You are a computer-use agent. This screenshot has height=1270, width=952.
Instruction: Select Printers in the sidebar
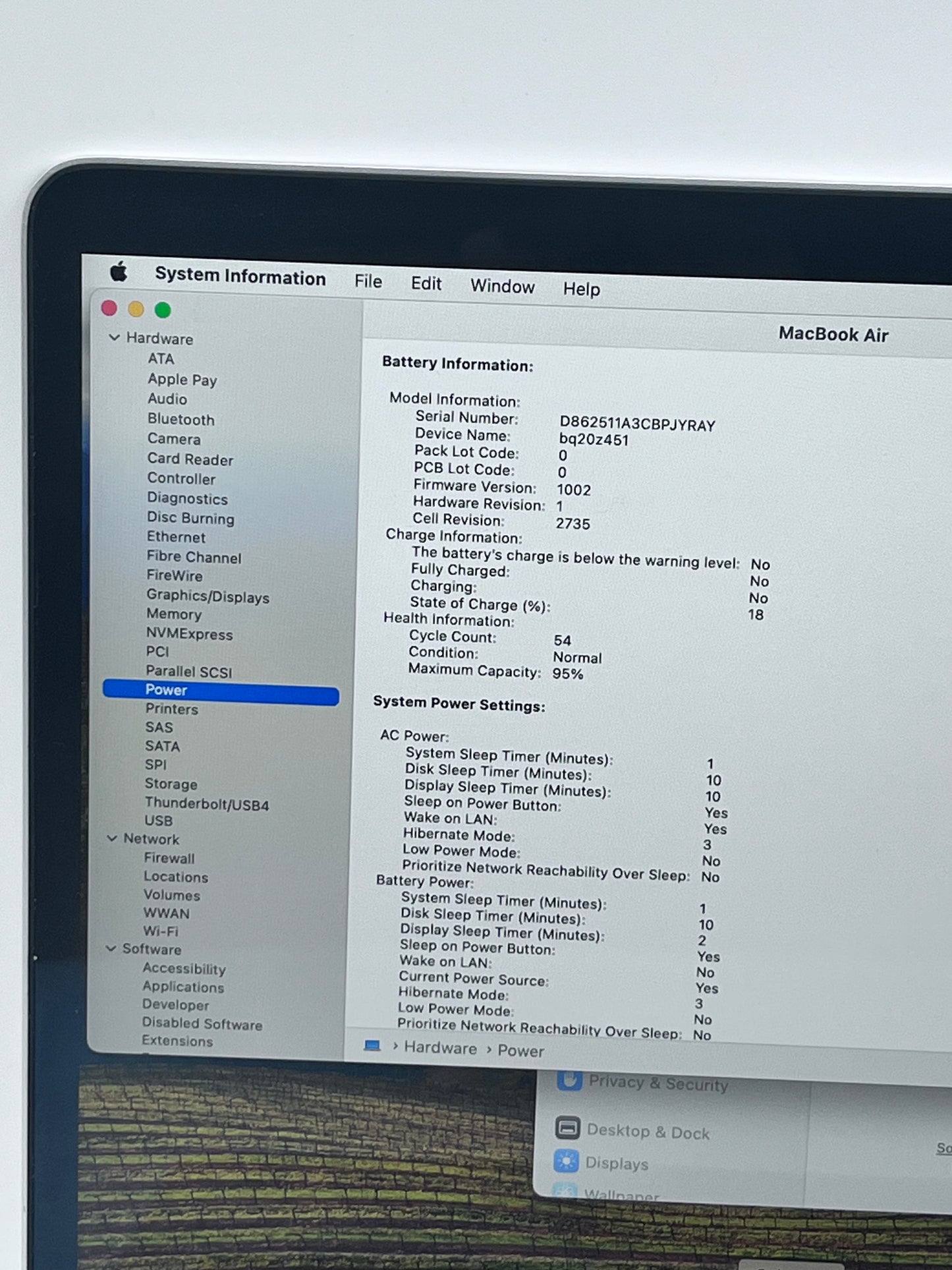(171, 709)
